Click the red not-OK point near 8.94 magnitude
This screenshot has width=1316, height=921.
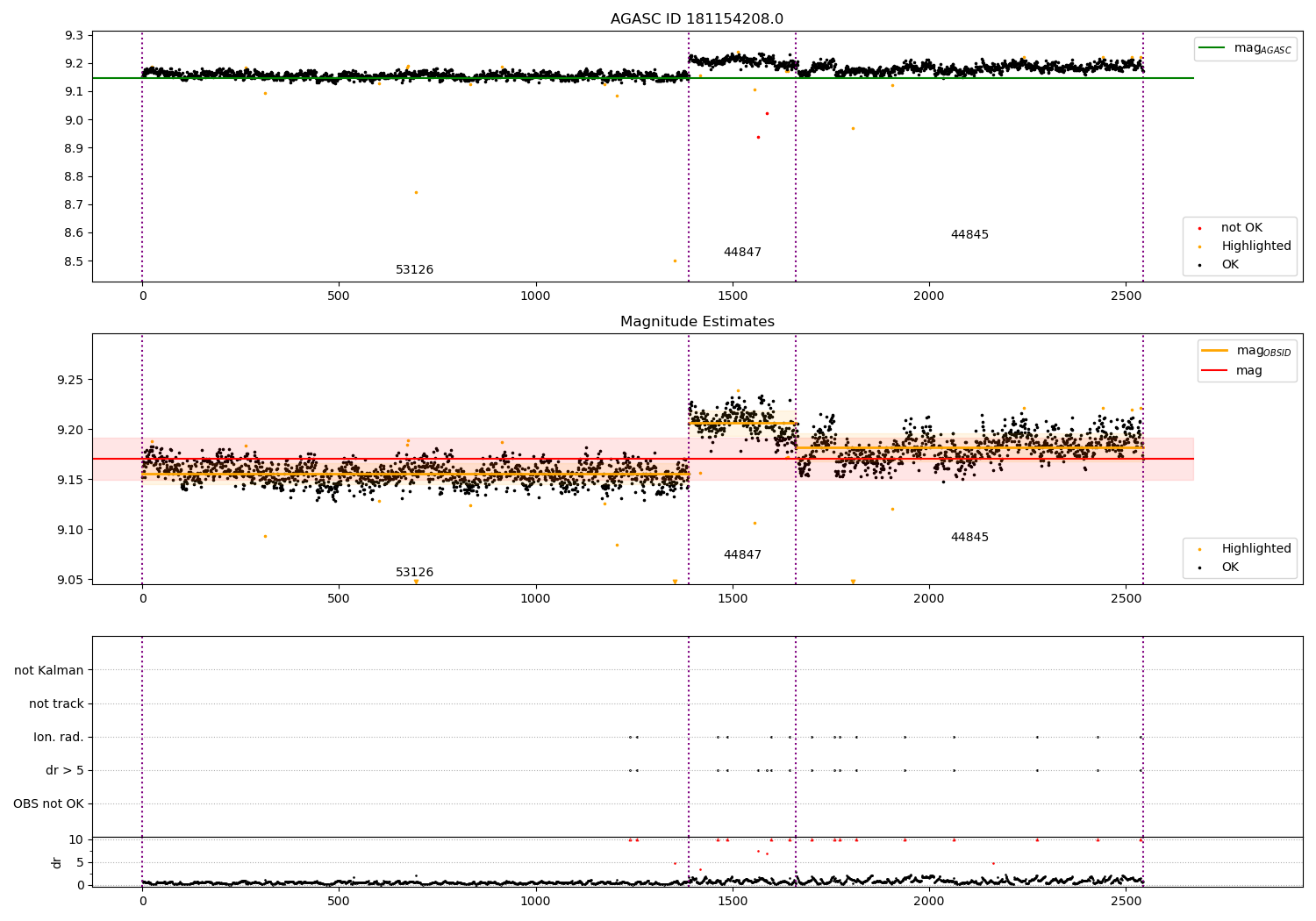[758, 137]
